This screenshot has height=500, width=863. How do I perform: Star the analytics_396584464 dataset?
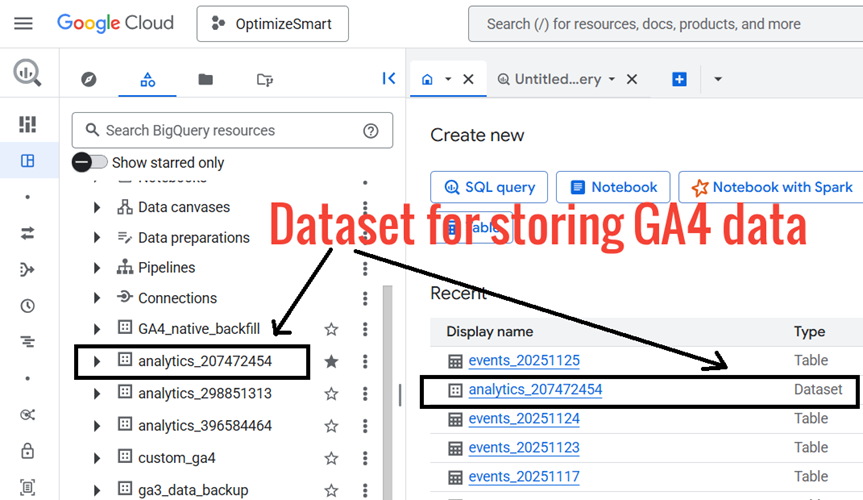click(331, 426)
